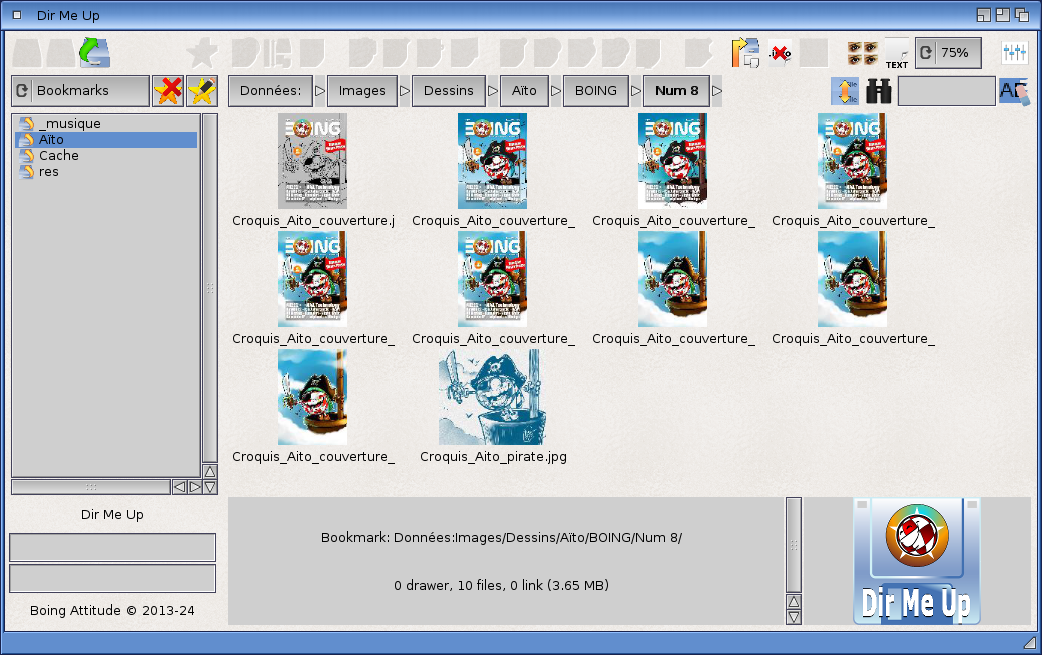The width and height of the screenshot is (1042, 655).
Task: Expand the arrow after Num 8 breadcrumb
Action: (717, 91)
